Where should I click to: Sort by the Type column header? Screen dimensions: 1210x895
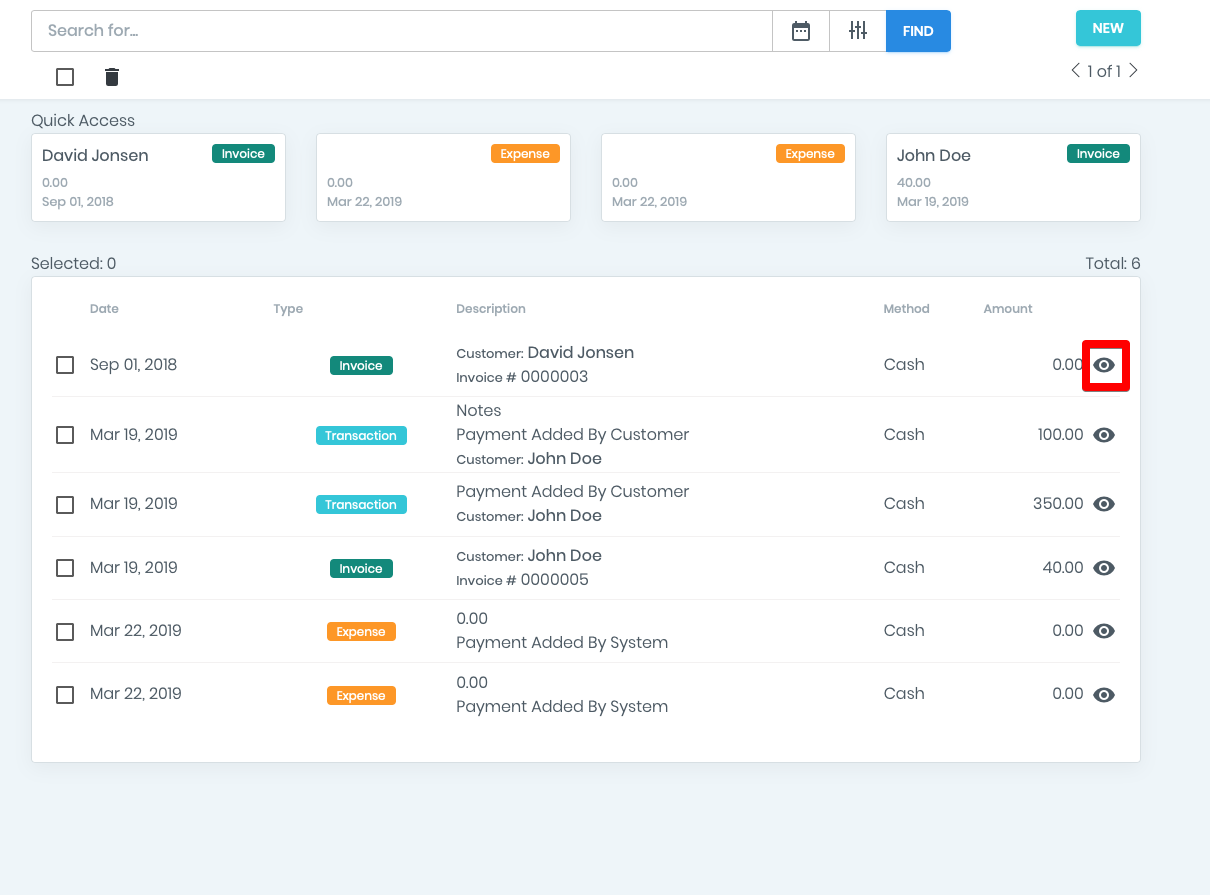(x=288, y=309)
